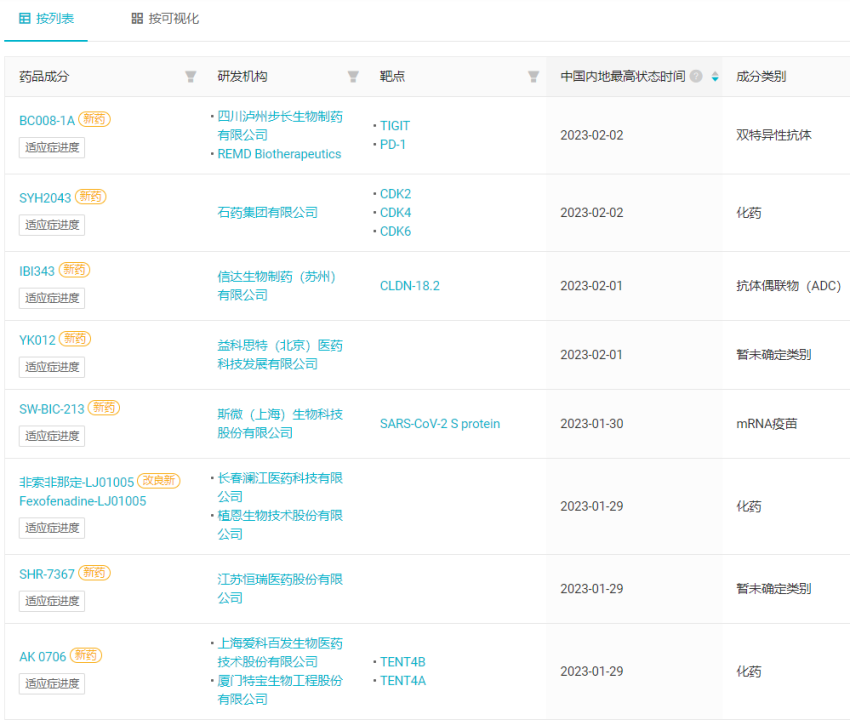Viewport: 850px width, 720px height.
Task: Sort by 中国内地最高状态时间 arrows
Action: coord(714,77)
